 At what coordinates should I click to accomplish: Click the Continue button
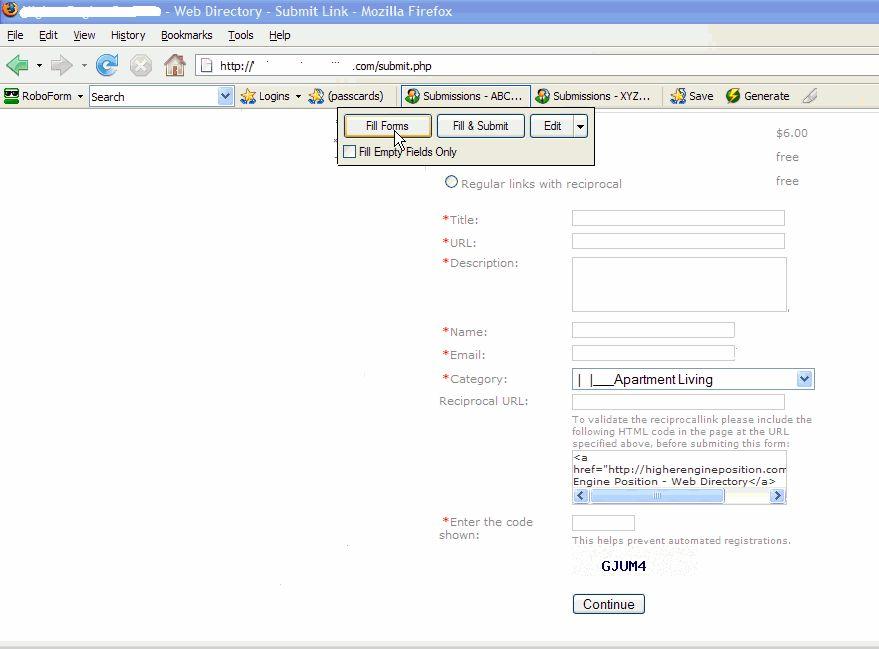[x=608, y=604]
